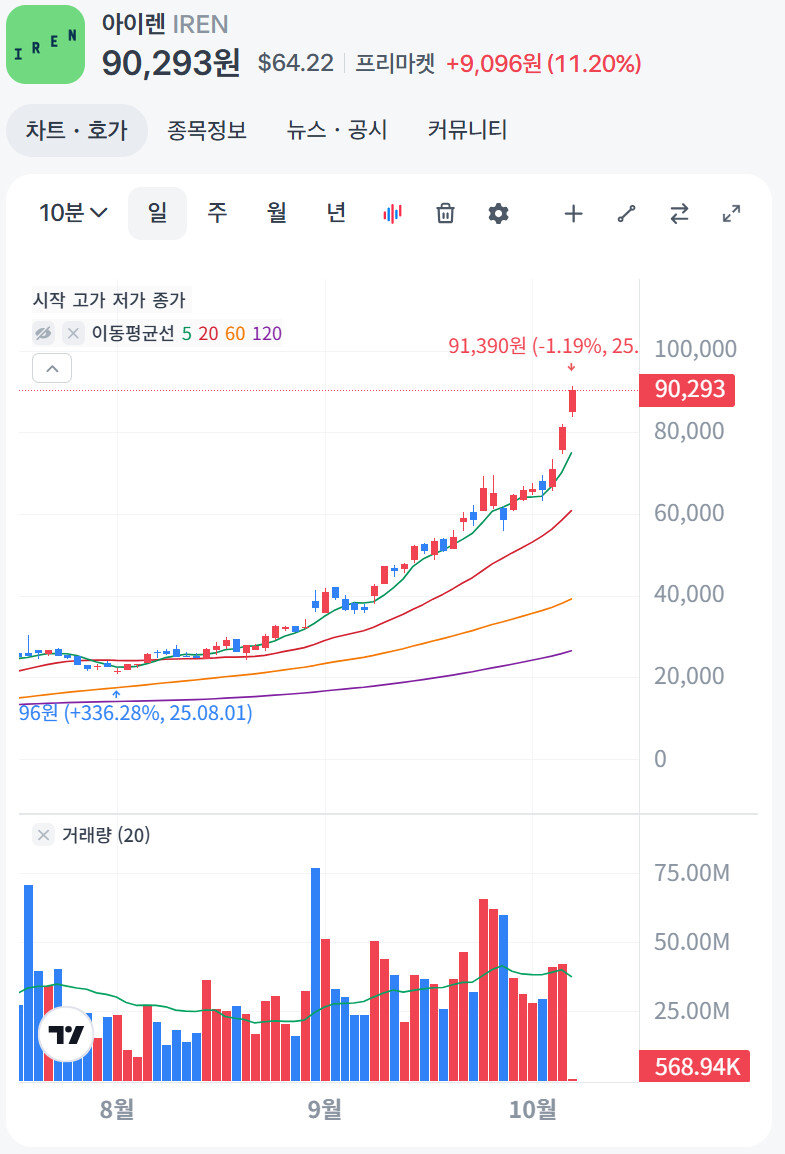The image size is (785, 1154).
Task: Click the IREN stock logo thumbnail
Action: [45, 45]
